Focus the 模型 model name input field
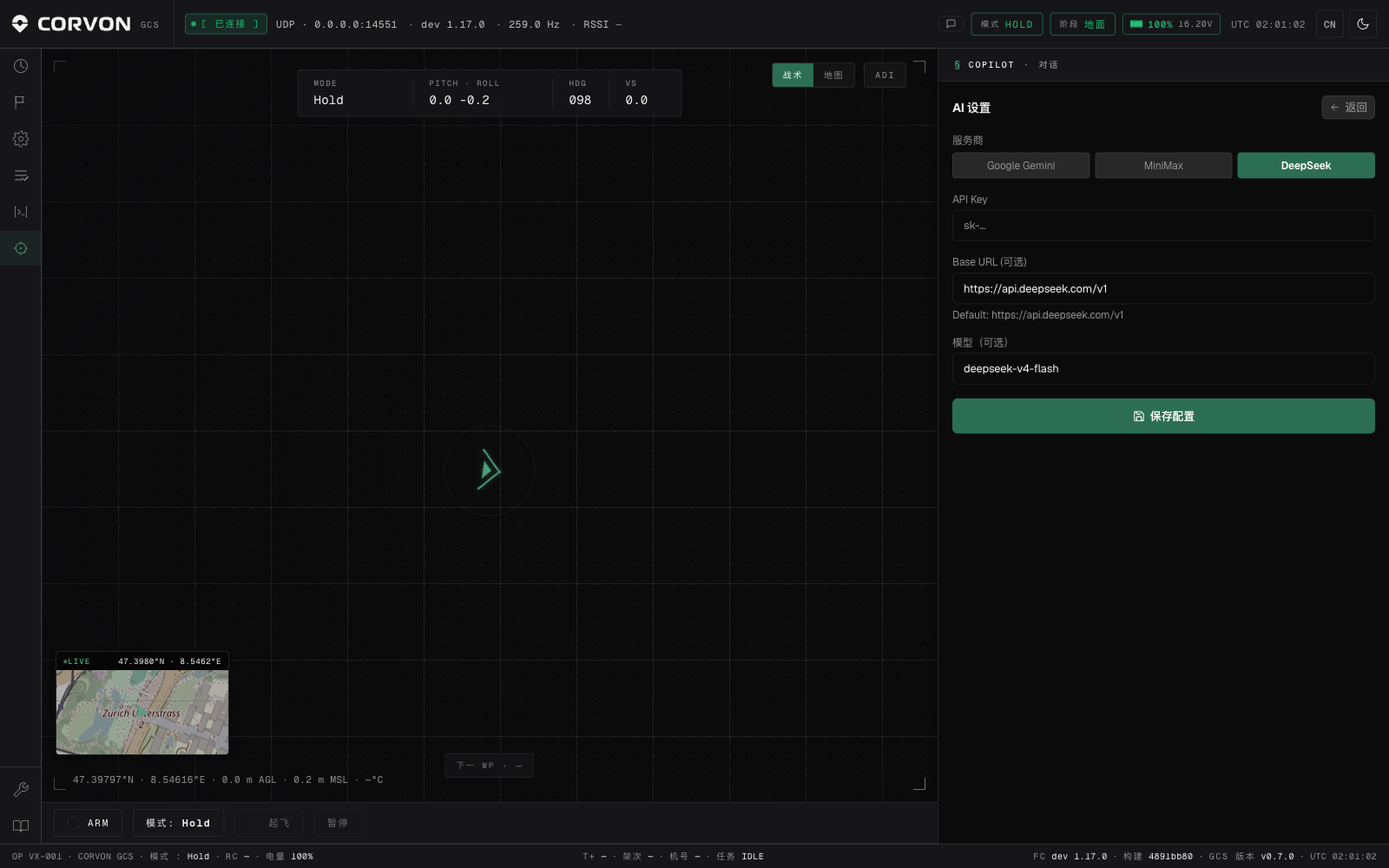This screenshot has height=868, width=1389. (1163, 368)
